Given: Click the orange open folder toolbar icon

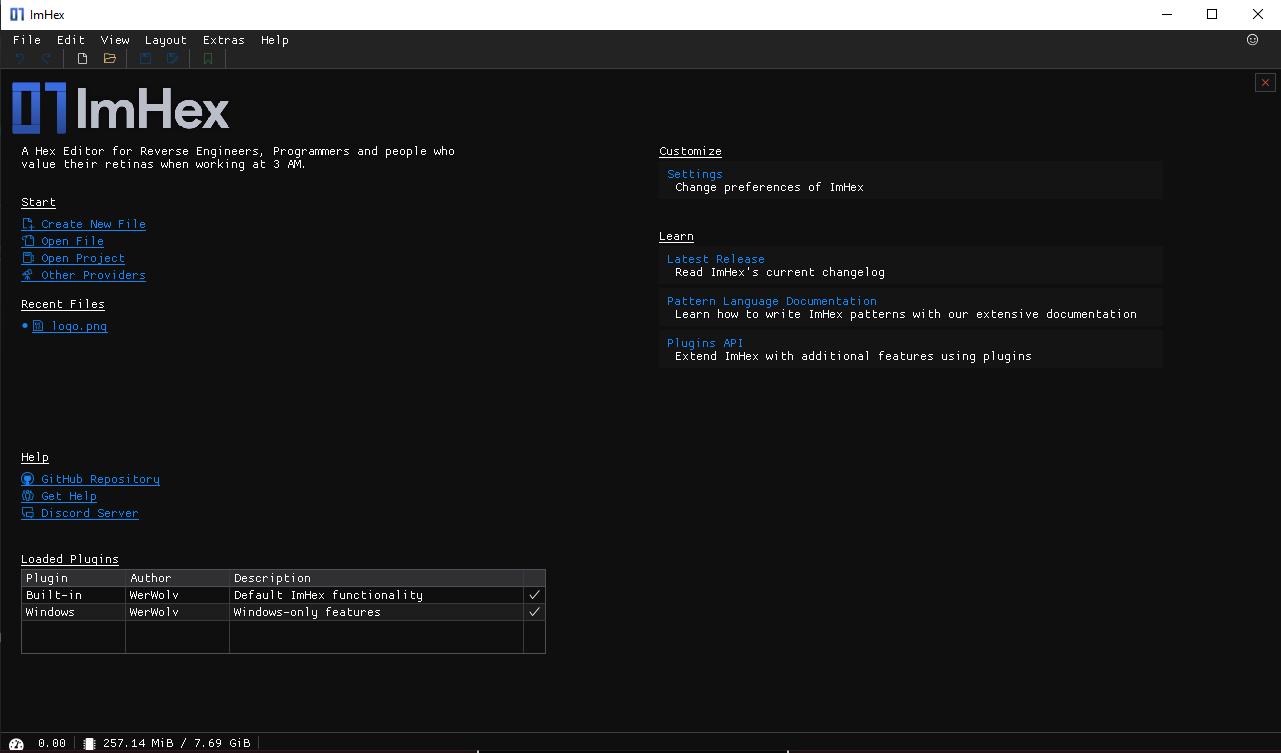Looking at the screenshot, I should [110, 59].
